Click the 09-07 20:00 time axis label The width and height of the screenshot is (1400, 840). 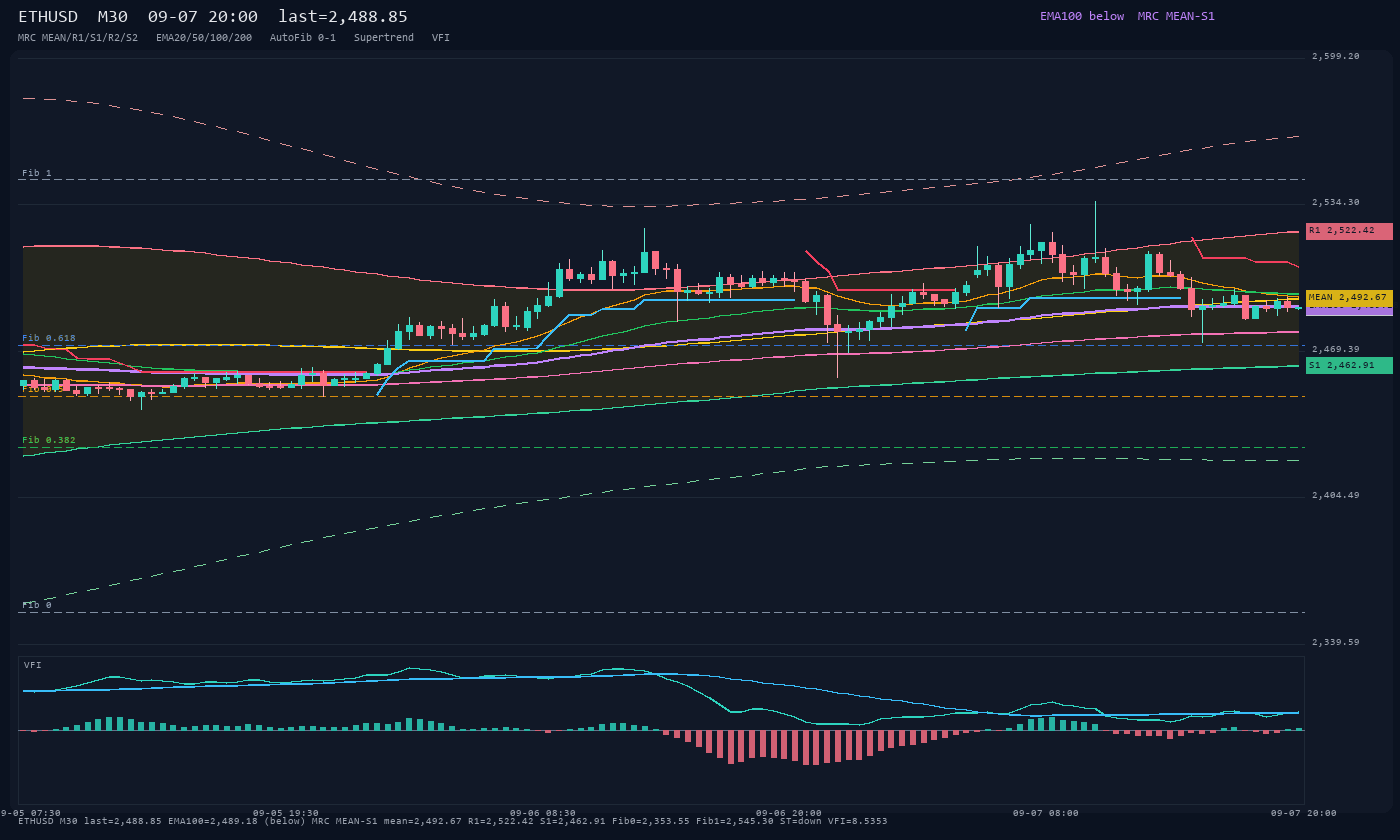click(1304, 813)
